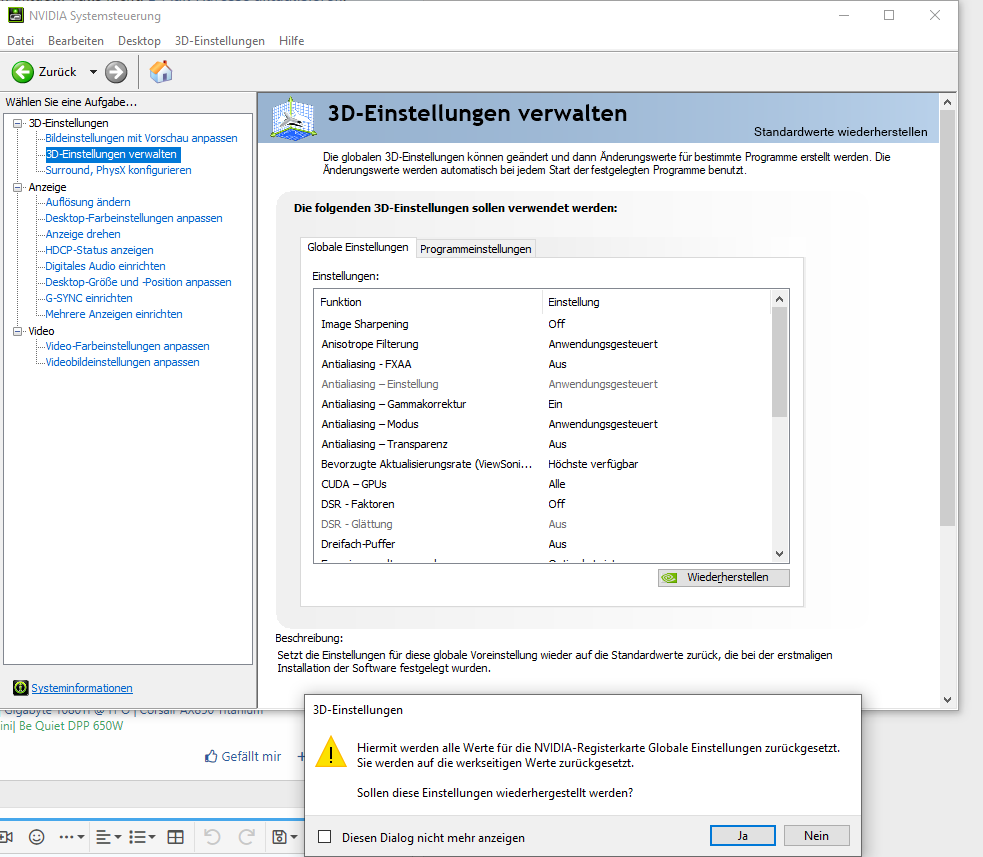
Task: Open the text alignment dropdown in editor
Action: click(108, 837)
